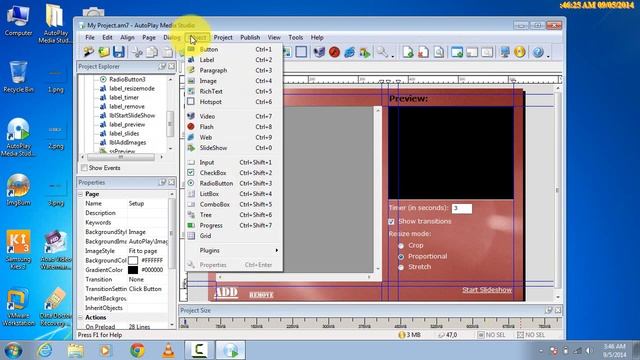Select the Proportional resize mode radio button
This screenshot has height=360, width=640.
click(x=401, y=257)
